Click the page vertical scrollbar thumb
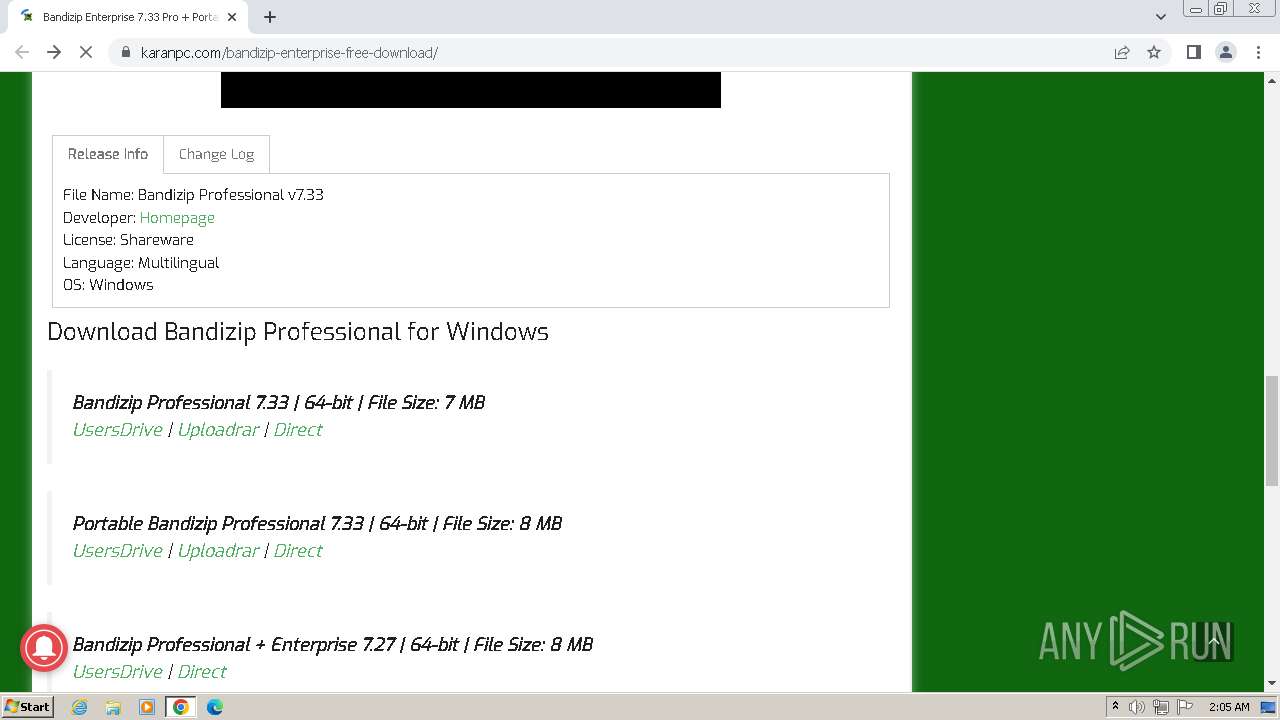 1271,430
